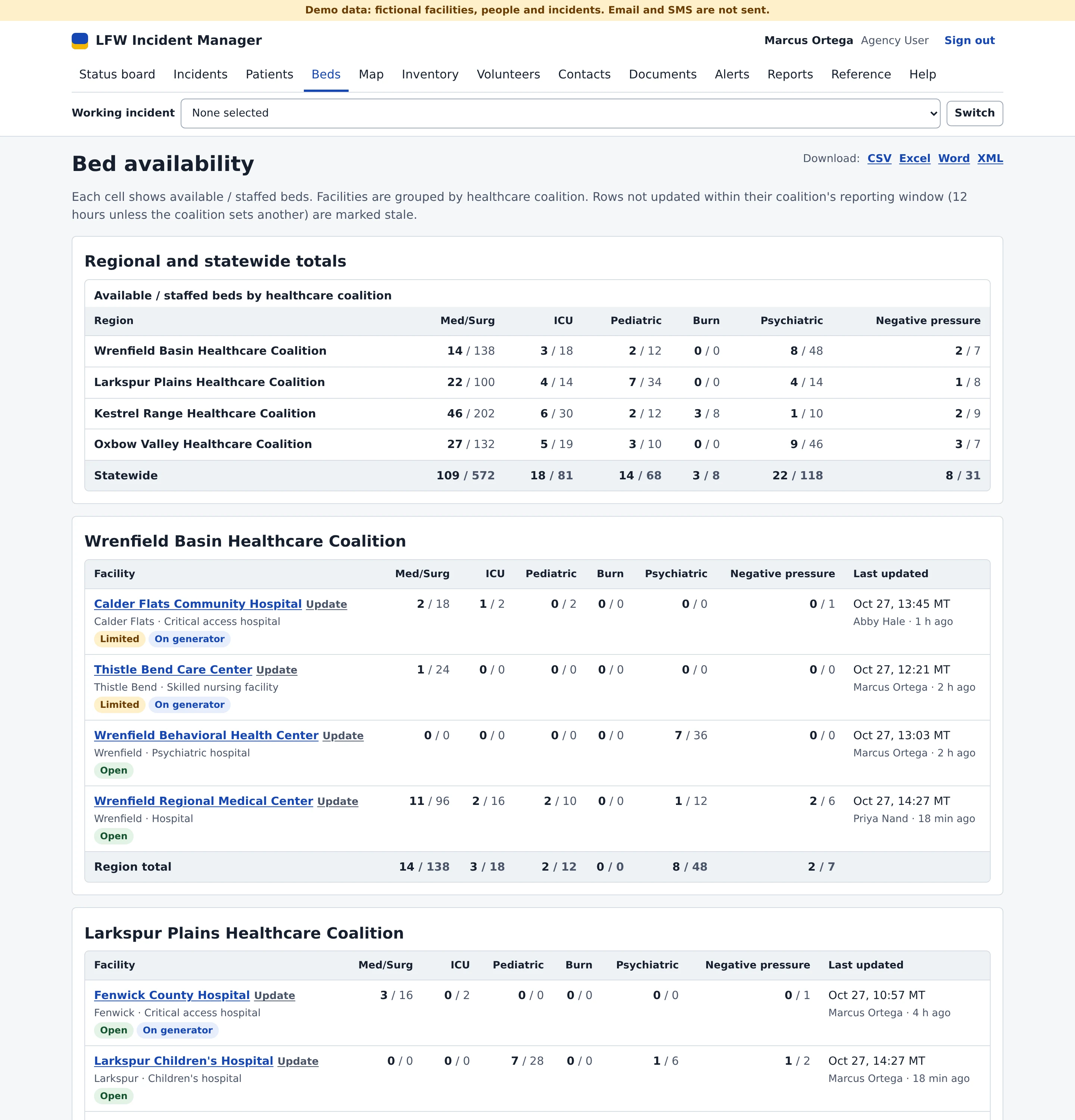Click Update next to Larkspur Children's Hospital
Viewport: 1075px width, 1120px height.
(297, 1062)
